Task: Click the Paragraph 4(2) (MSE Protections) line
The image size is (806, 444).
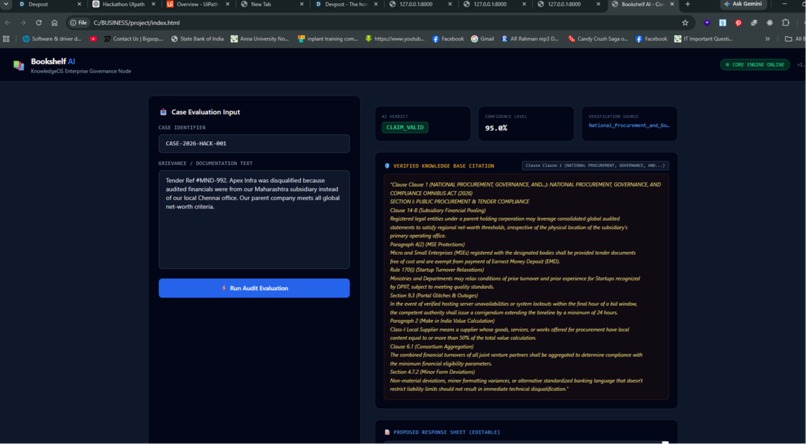Action: (x=427, y=244)
